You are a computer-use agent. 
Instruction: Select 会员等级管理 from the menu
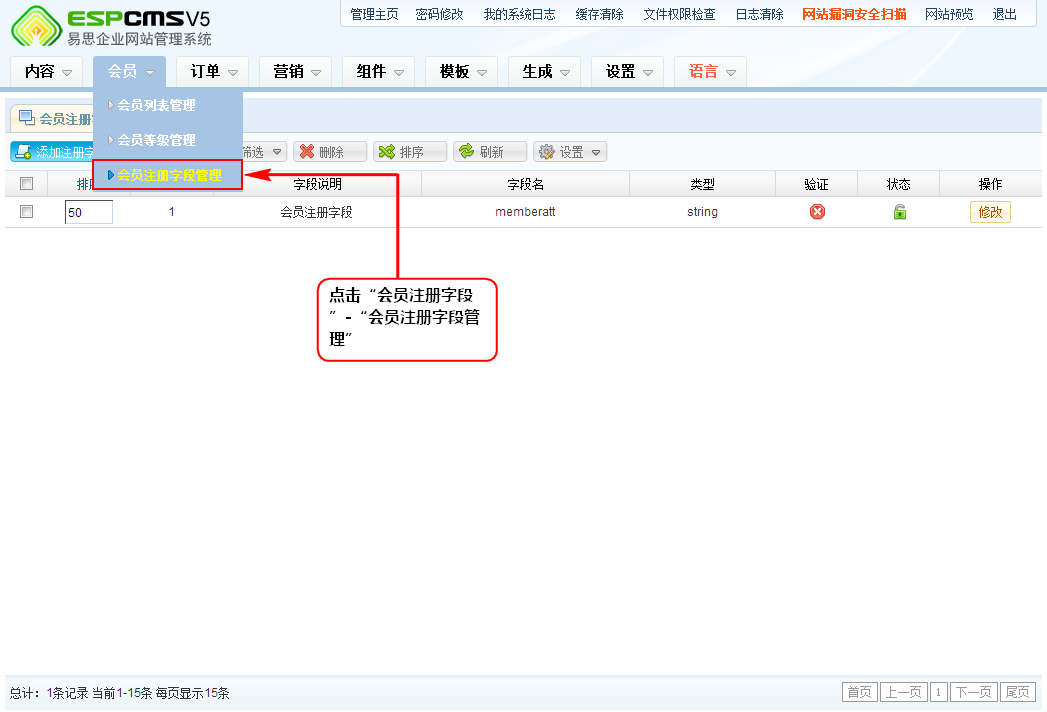(157, 140)
